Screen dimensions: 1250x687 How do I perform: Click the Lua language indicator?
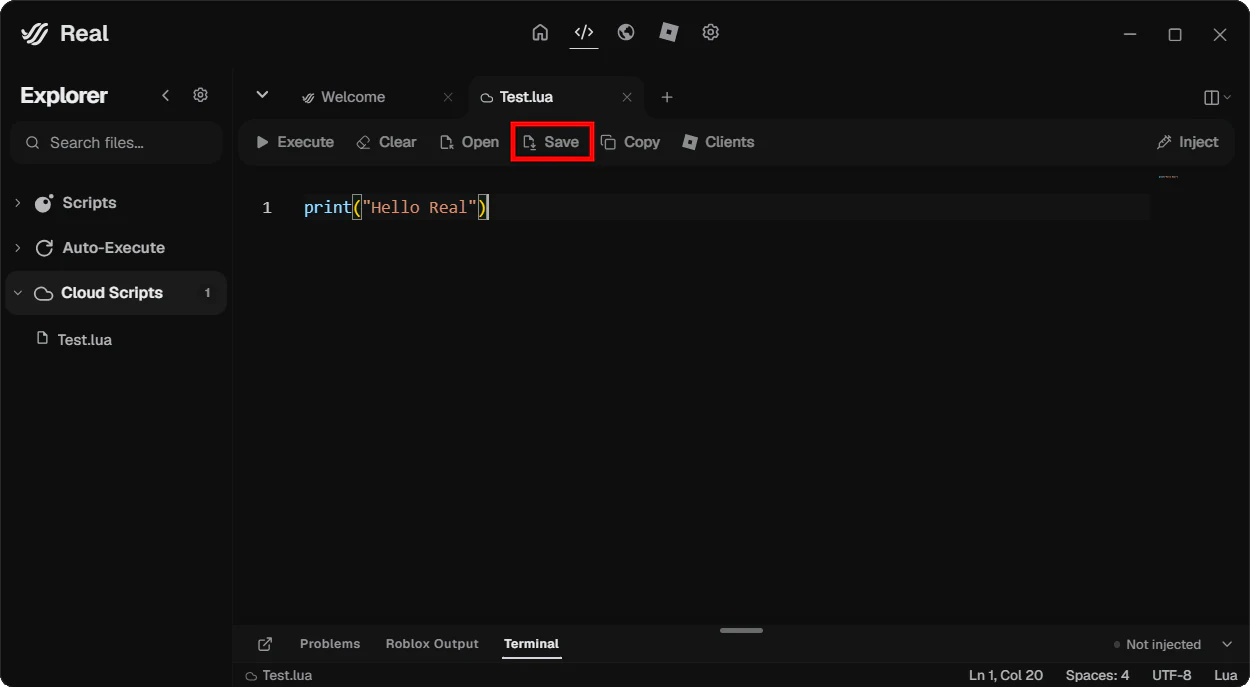tap(1225, 676)
